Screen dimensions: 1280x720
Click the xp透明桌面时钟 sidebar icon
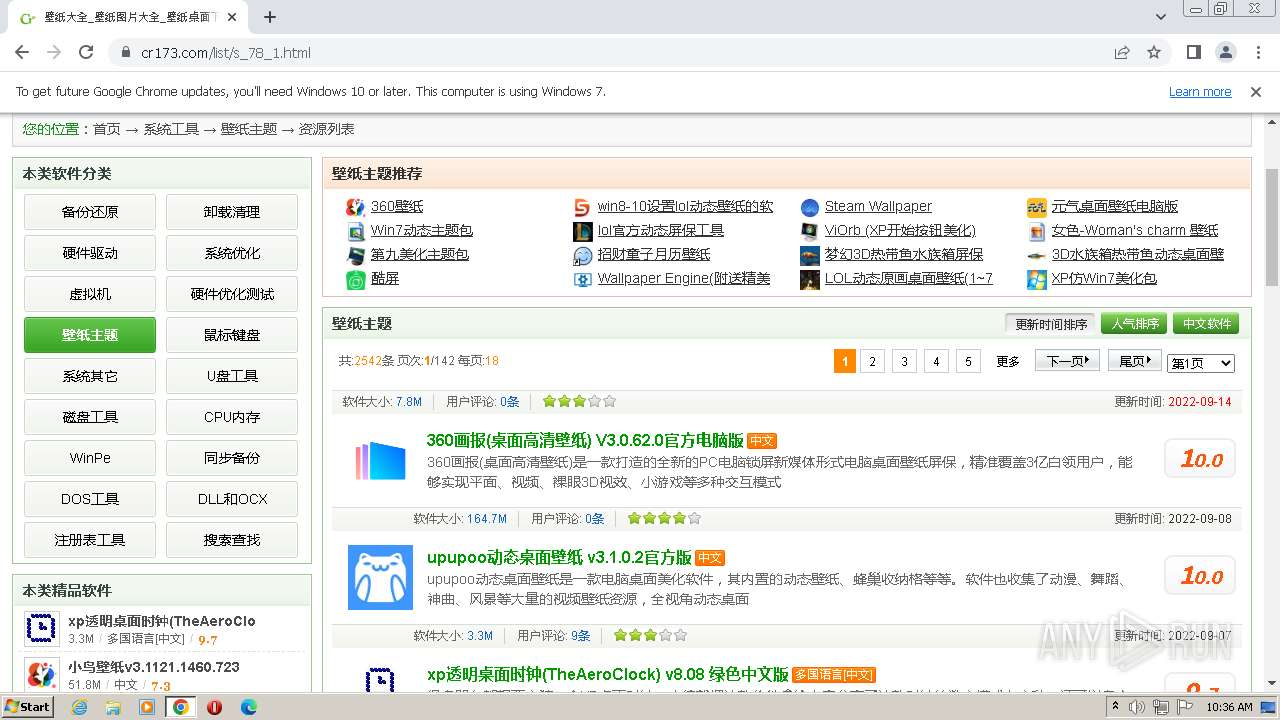click(x=41, y=628)
